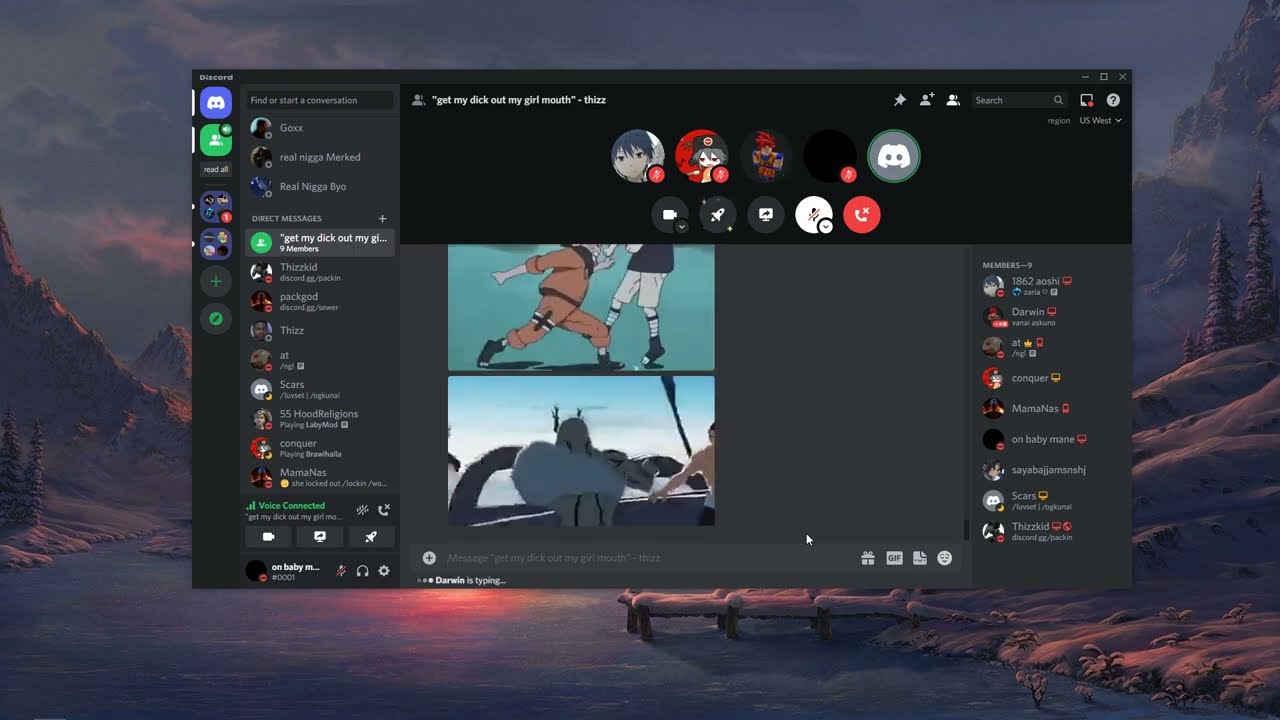Click the message input box
Screen dimensions: 1280x720
(650, 558)
